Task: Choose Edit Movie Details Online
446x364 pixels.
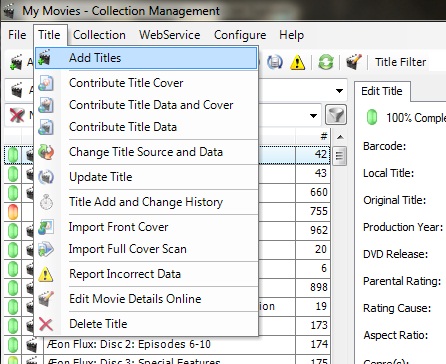Action: pyautogui.click(x=146, y=299)
